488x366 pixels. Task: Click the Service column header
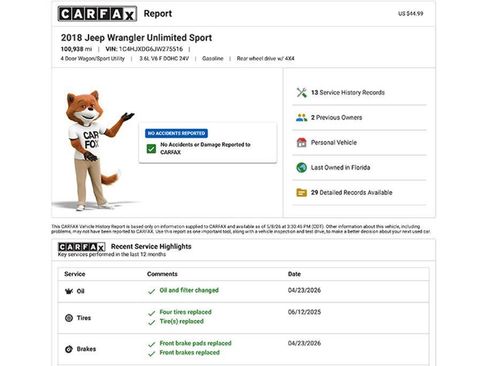click(75, 274)
